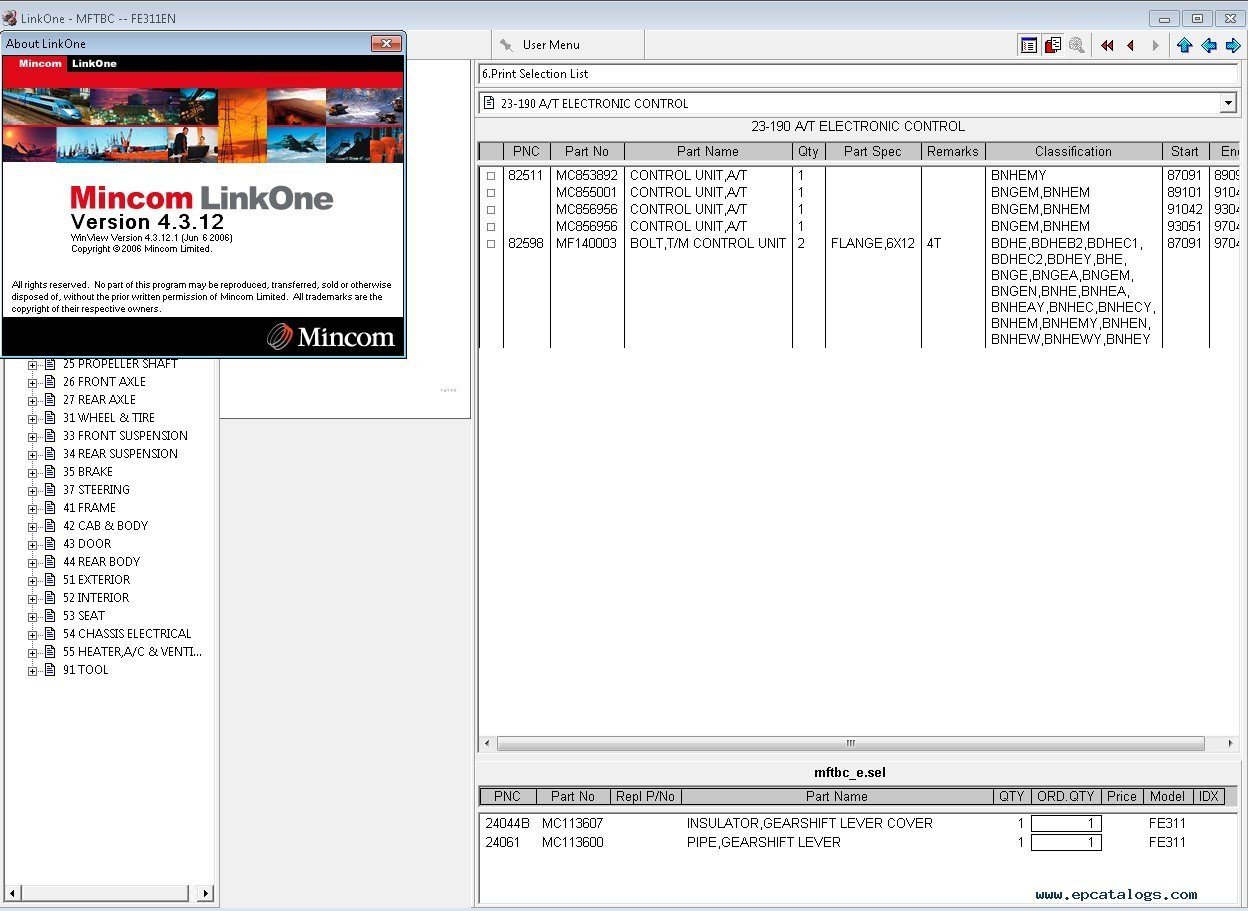Select BOLT,T/M CONTROL UNIT part name
This screenshot has height=911, width=1248.
pyautogui.click(x=708, y=244)
